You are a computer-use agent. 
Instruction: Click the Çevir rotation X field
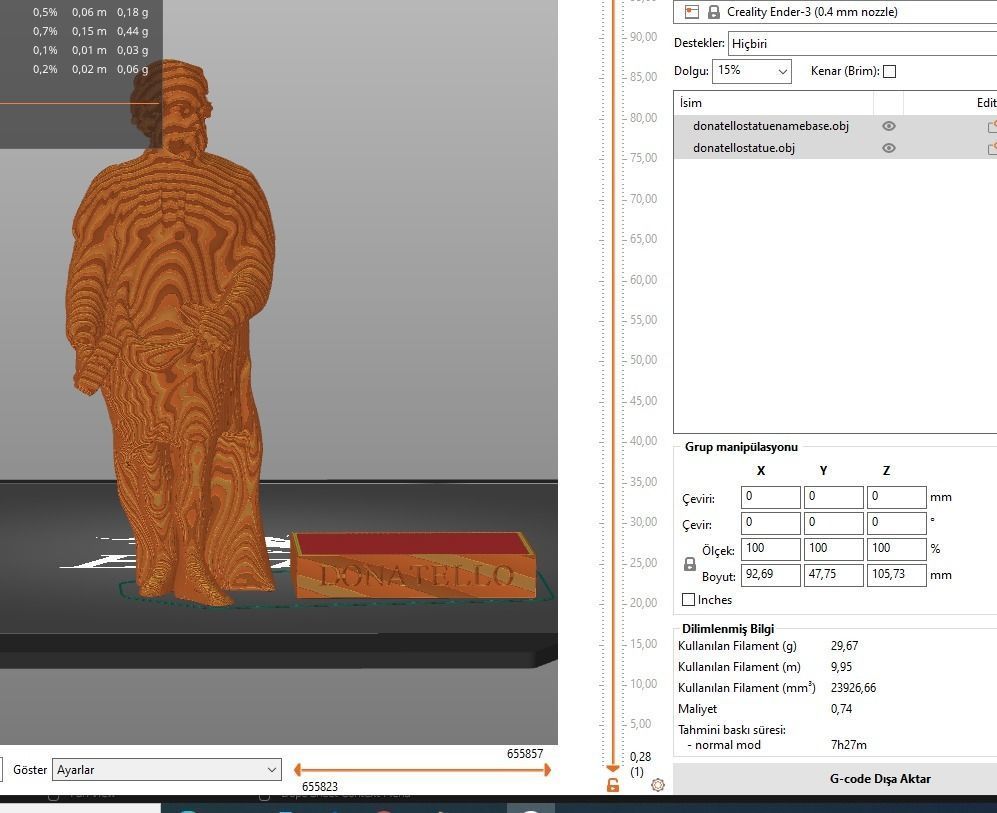[771, 523]
